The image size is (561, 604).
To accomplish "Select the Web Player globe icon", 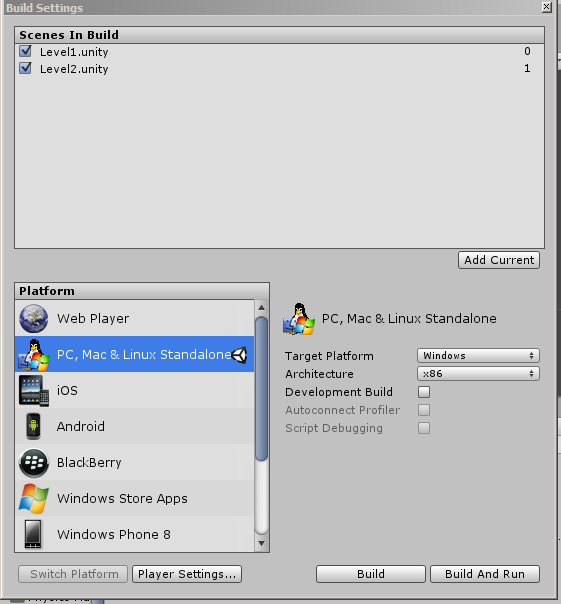I will (34, 319).
